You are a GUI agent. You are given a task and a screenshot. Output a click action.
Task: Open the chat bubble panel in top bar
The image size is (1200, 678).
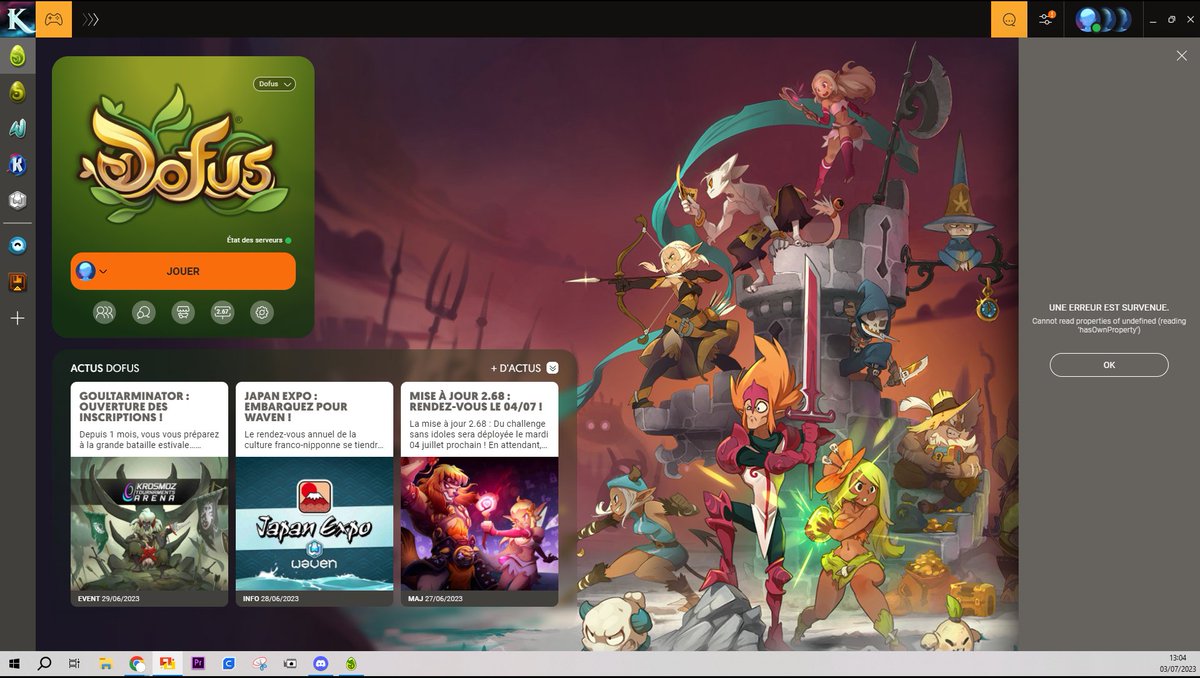point(1009,19)
